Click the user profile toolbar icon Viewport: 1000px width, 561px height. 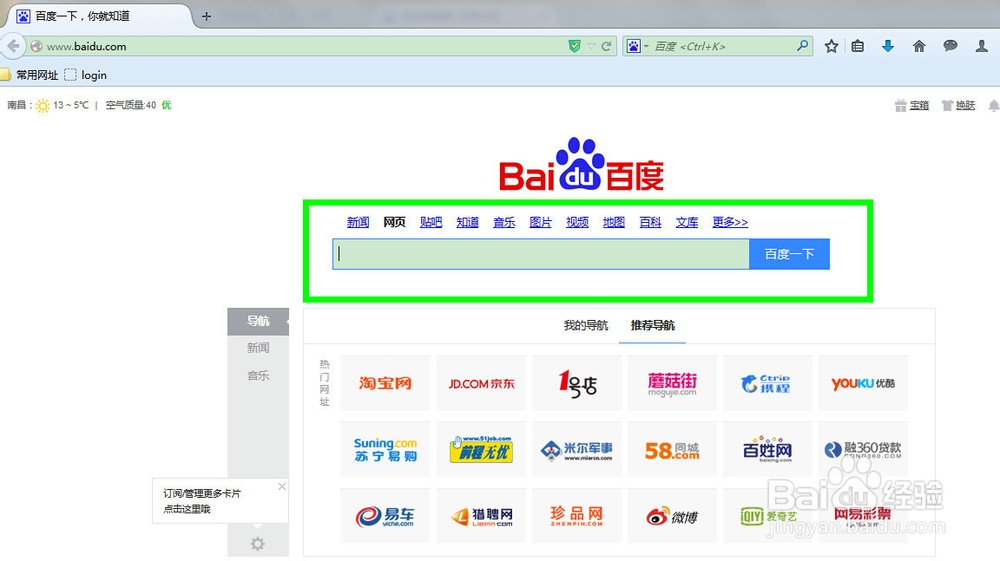pos(982,46)
